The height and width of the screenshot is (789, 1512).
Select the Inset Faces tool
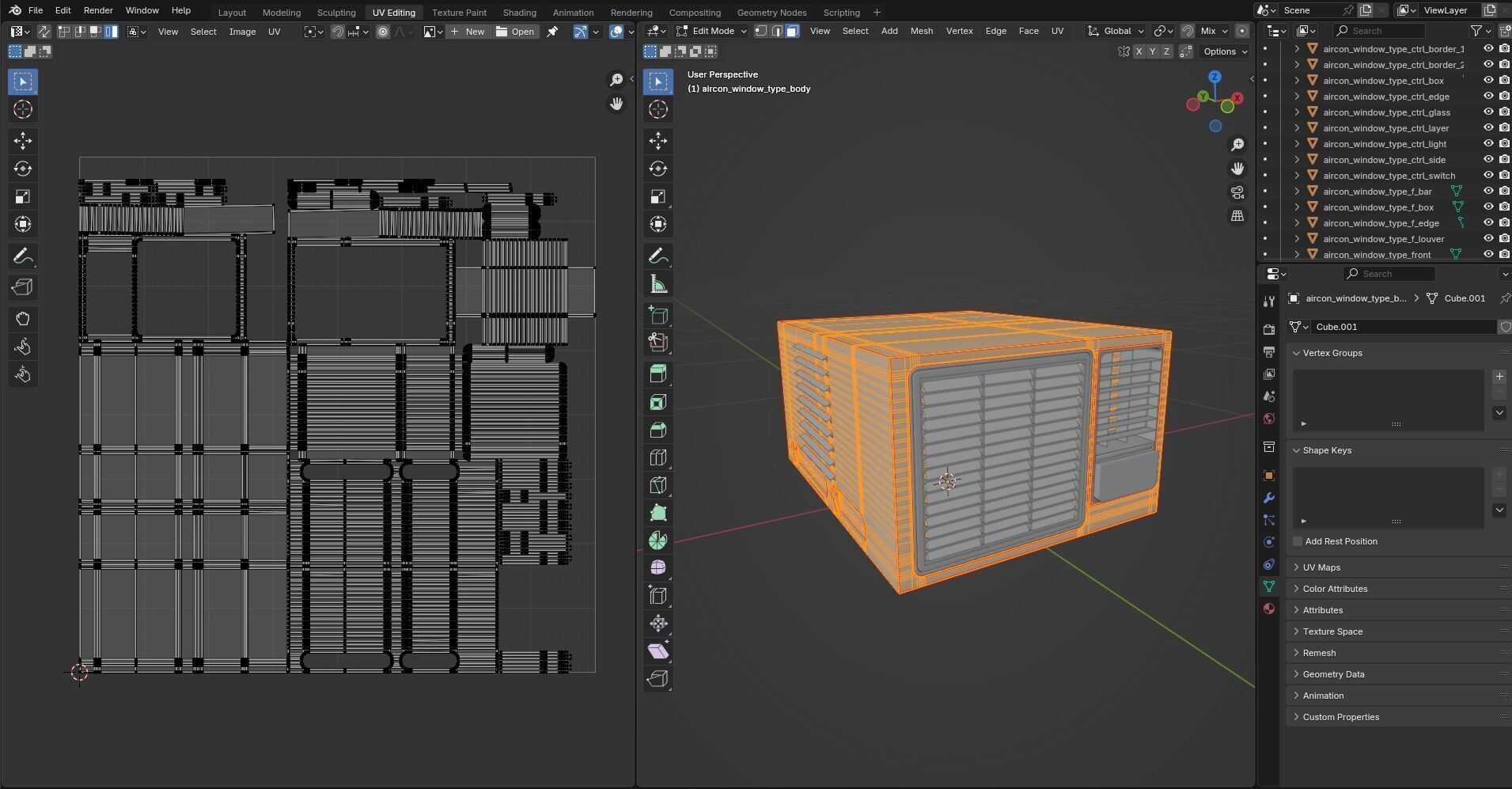point(658,402)
